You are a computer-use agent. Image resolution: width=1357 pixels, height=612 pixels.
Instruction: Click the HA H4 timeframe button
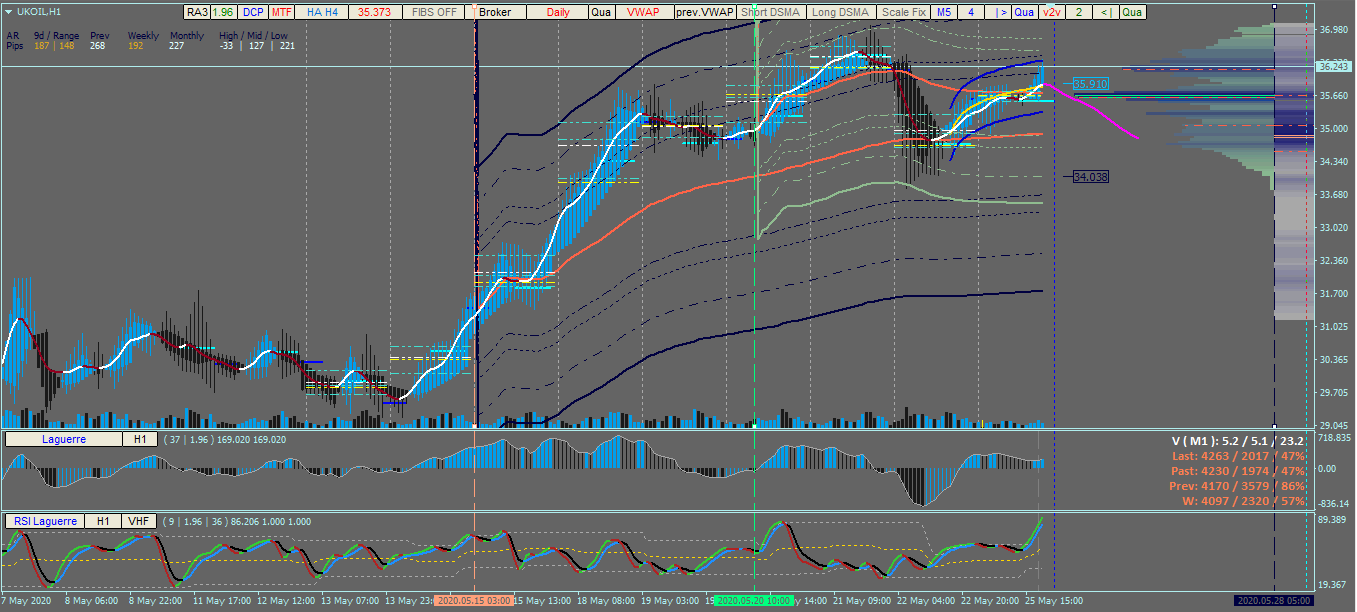tap(322, 13)
